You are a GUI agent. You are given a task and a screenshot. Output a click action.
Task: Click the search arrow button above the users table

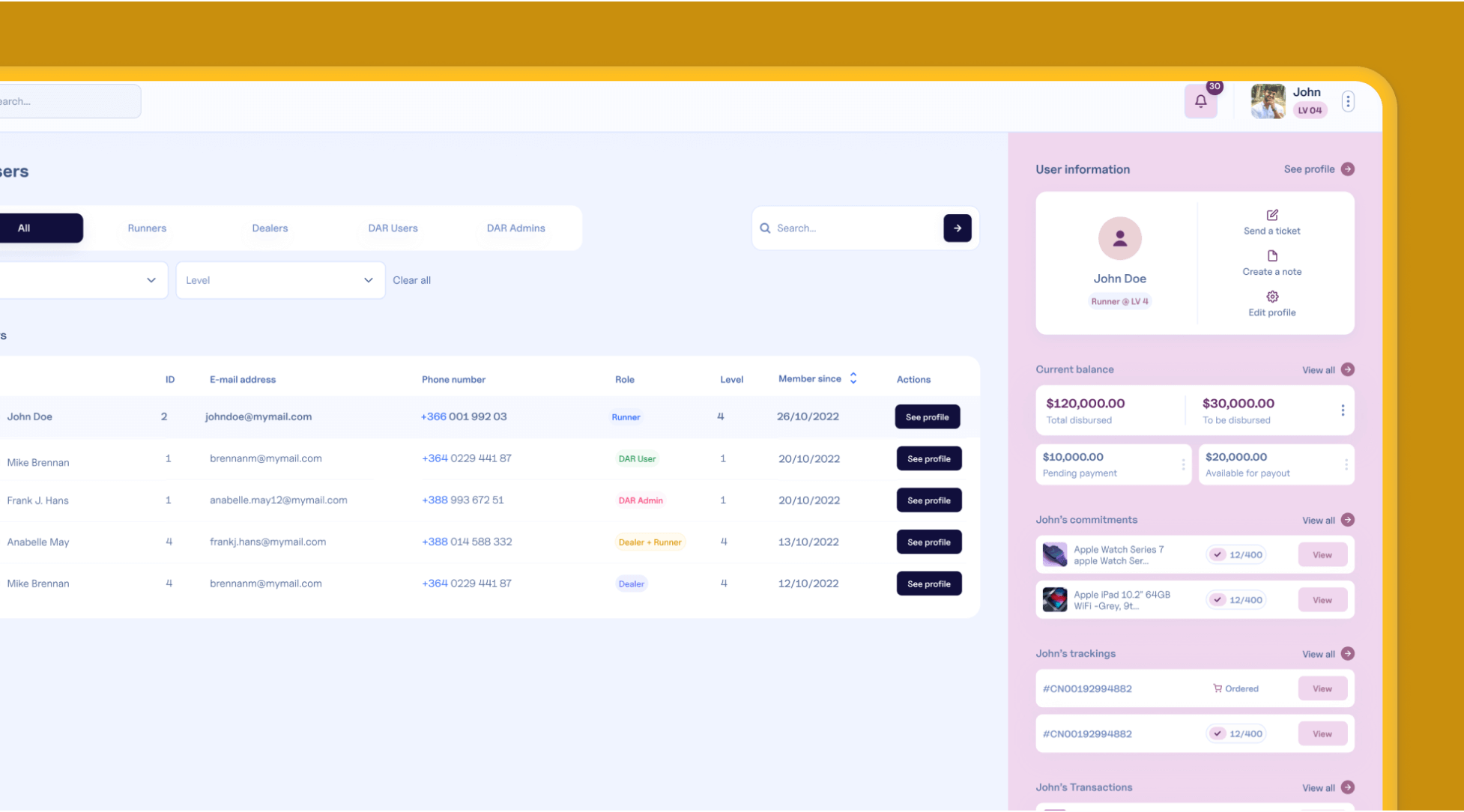click(957, 228)
